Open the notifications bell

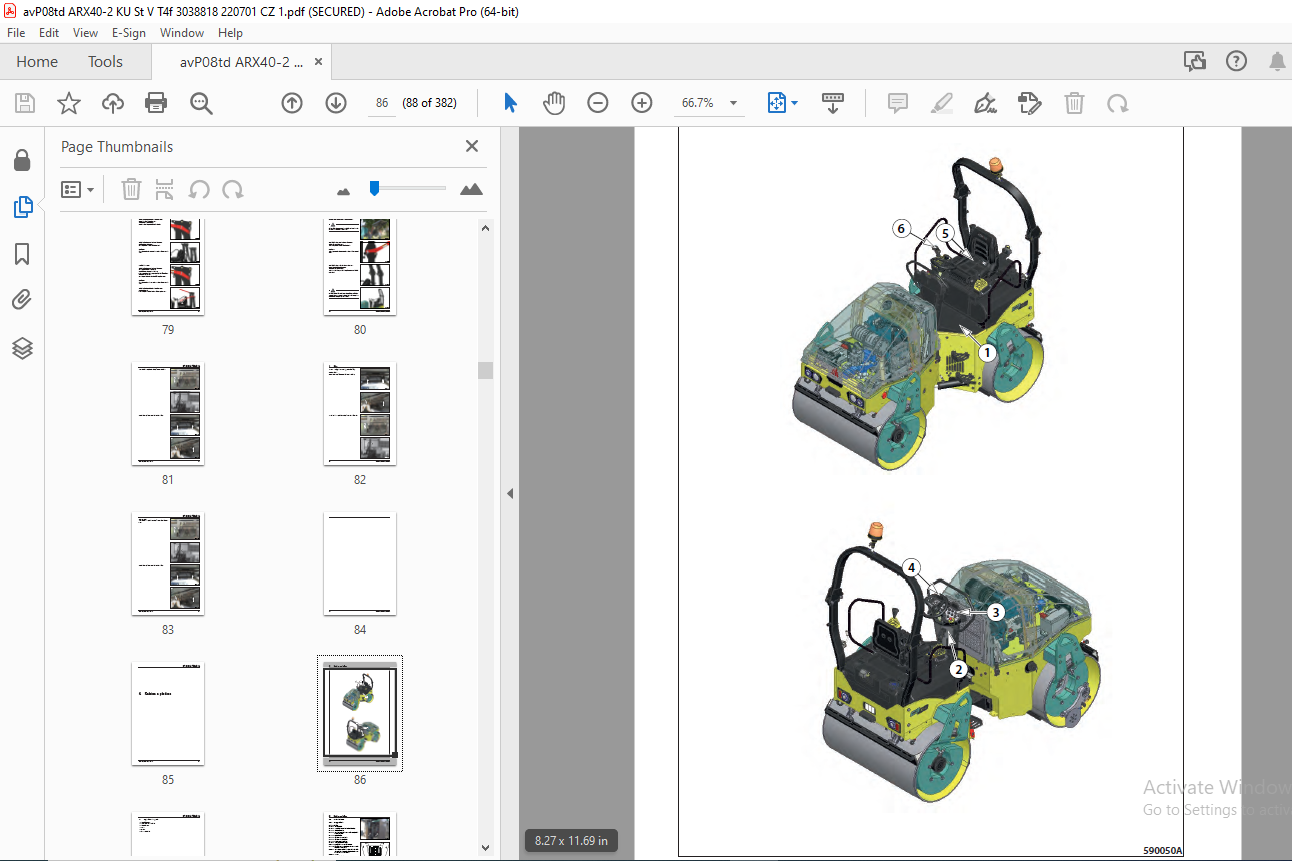pos(1277,61)
